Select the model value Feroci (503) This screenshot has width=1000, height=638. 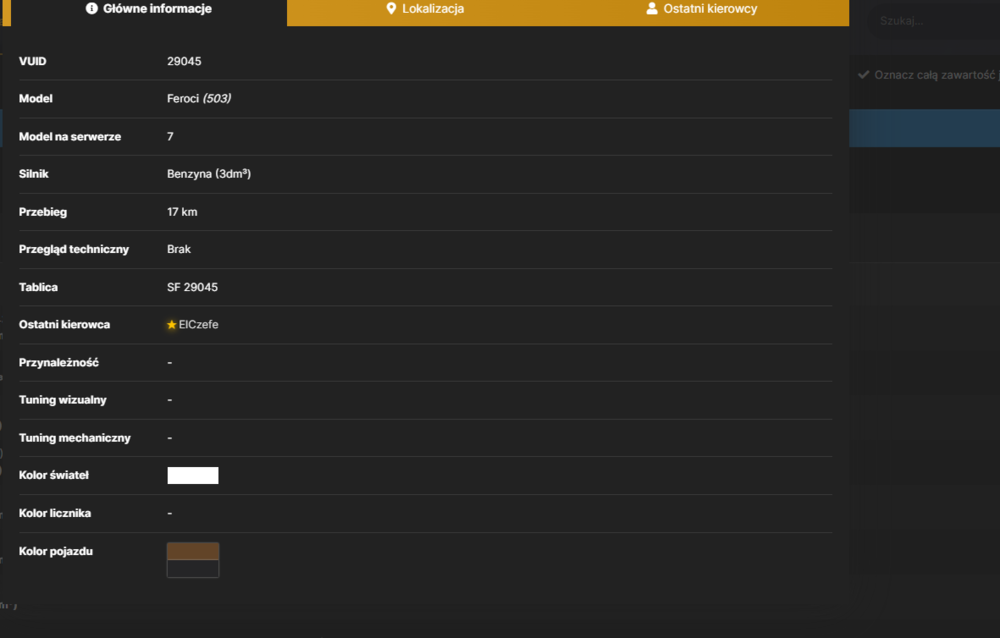tap(199, 98)
